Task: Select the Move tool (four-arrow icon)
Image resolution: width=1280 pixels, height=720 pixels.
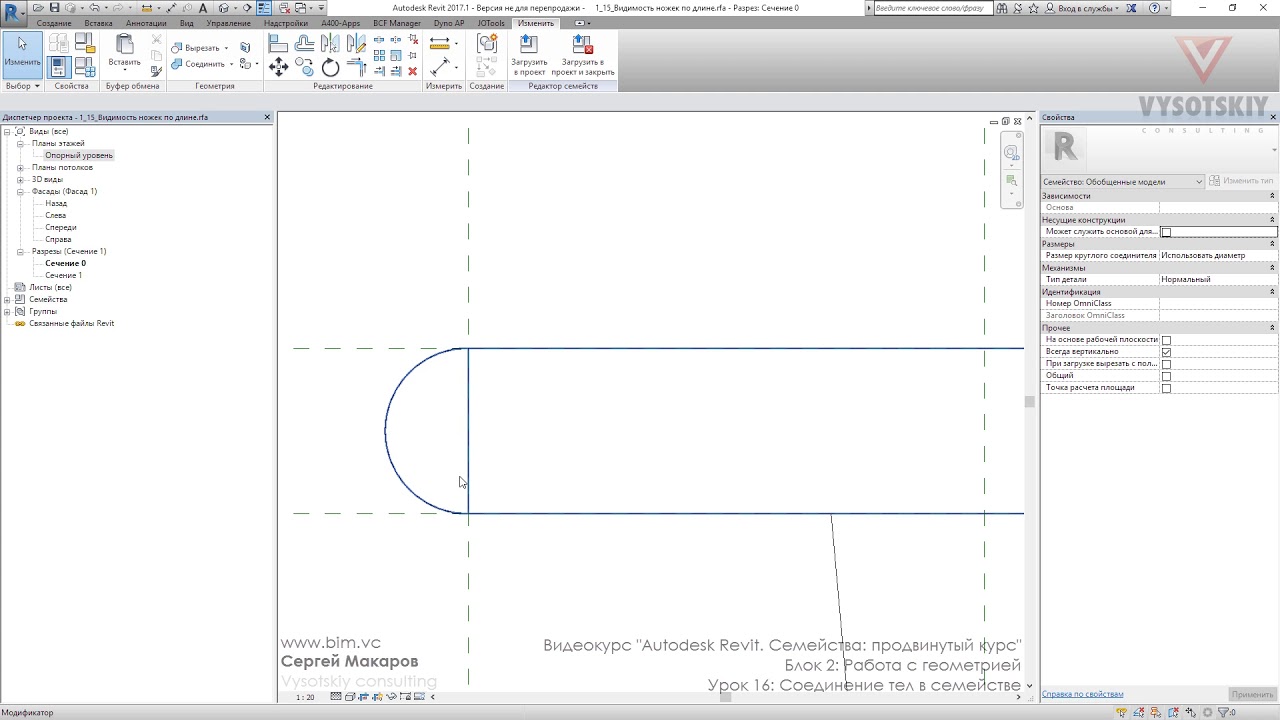Action: (x=279, y=68)
